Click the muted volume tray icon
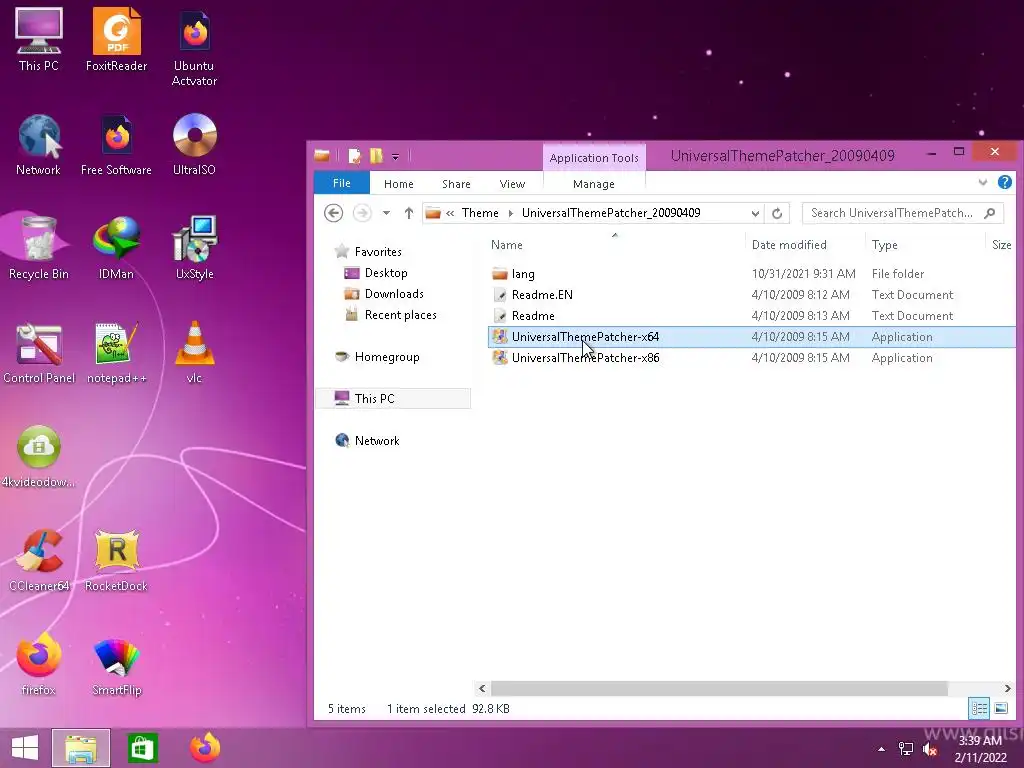Image resolution: width=1024 pixels, height=768 pixels. (930, 749)
